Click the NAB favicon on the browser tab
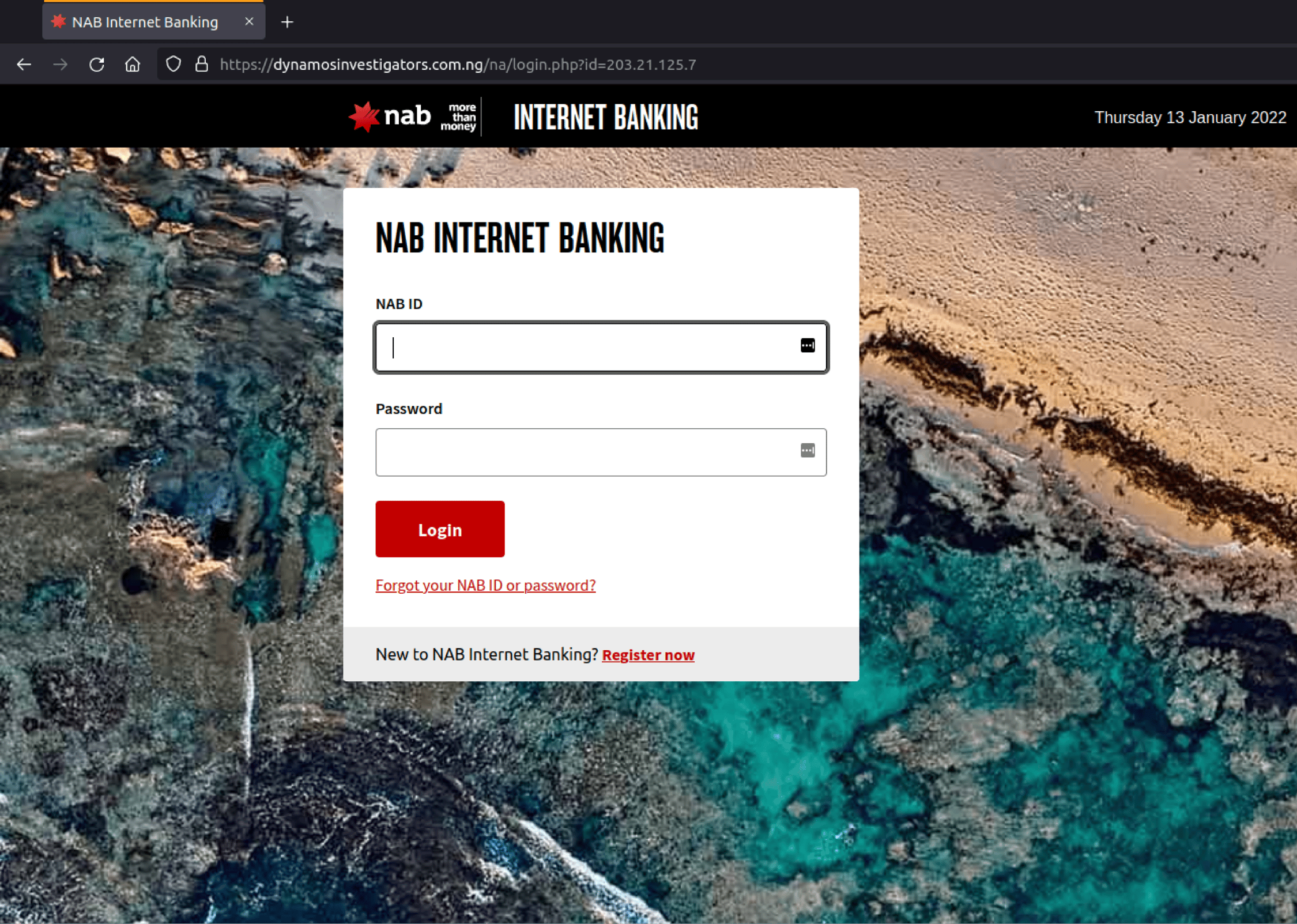The width and height of the screenshot is (1297, 924). point(59,22)
